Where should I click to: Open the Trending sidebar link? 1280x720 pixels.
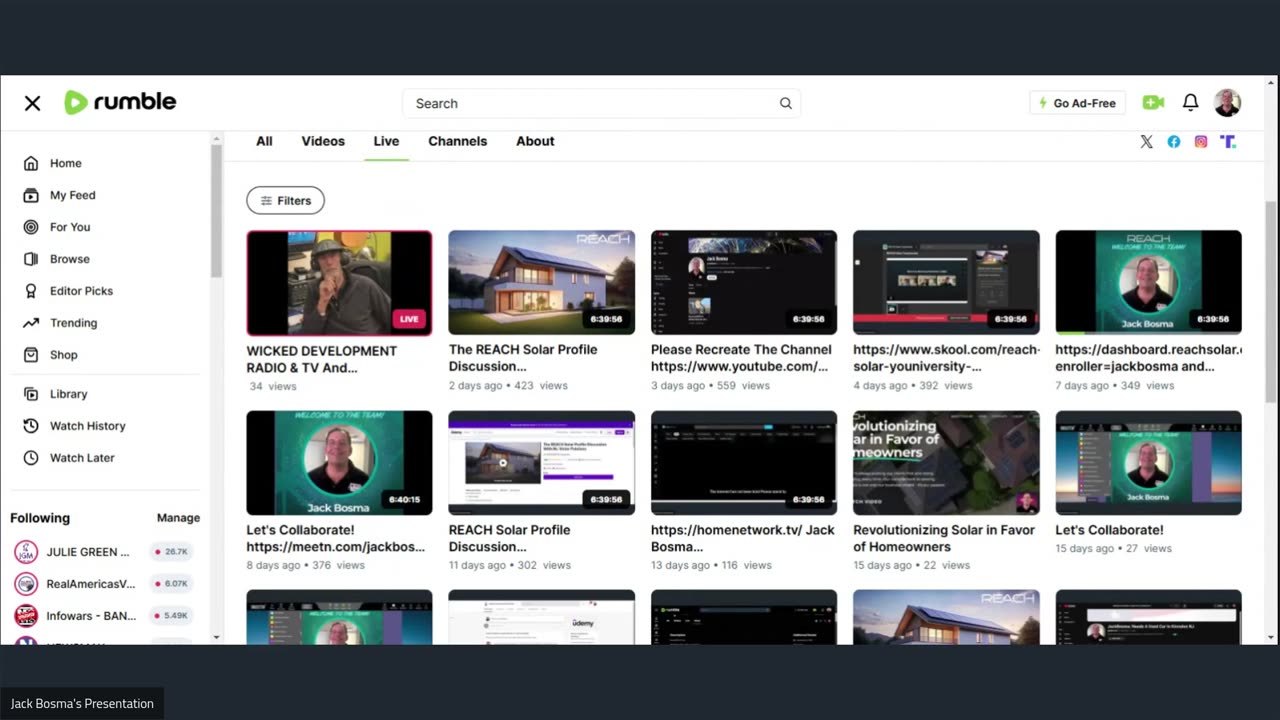tap(73, 323)
